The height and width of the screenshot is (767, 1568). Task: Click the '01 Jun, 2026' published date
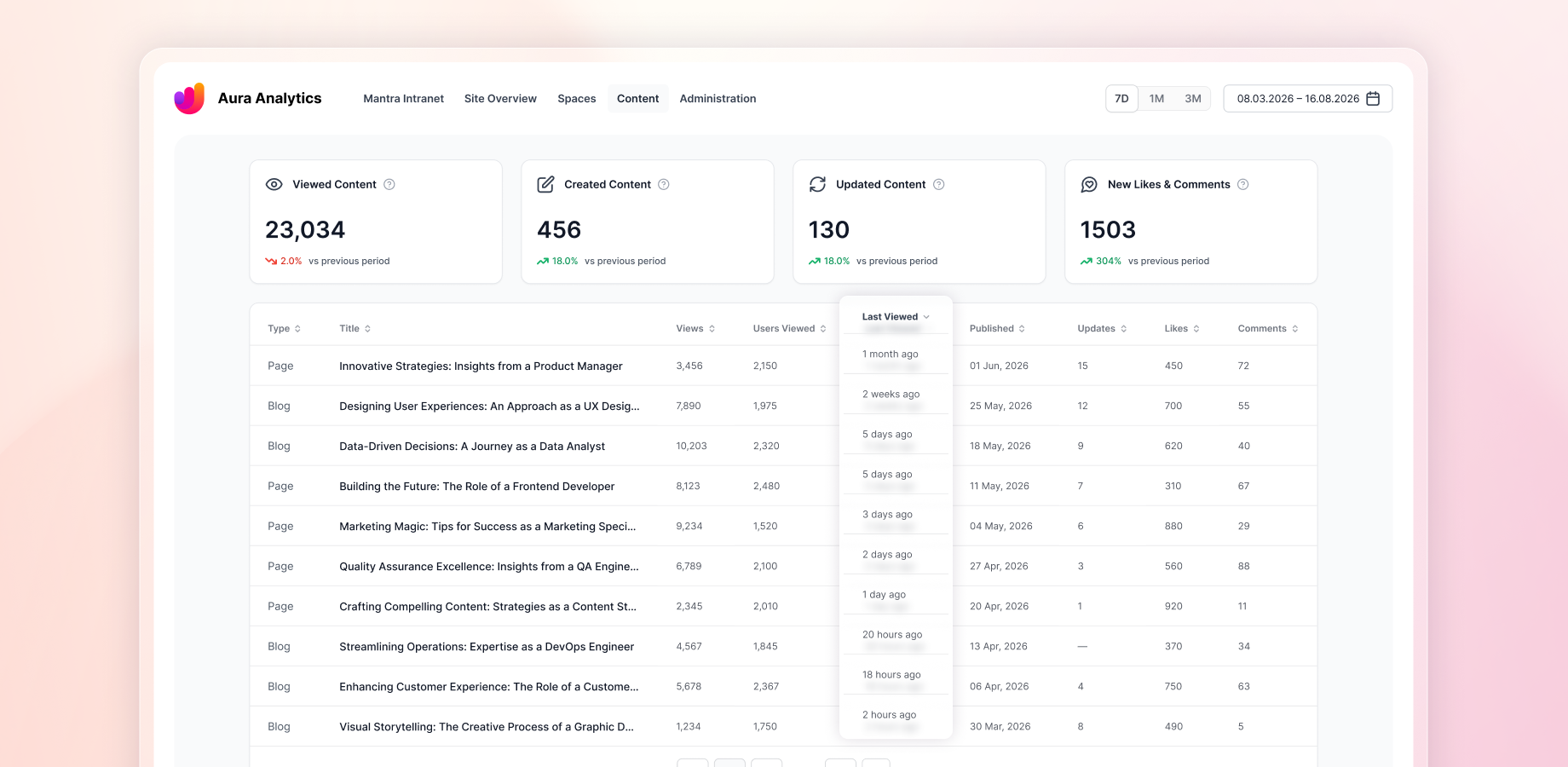pyautogui.click(x=999, y=366)
